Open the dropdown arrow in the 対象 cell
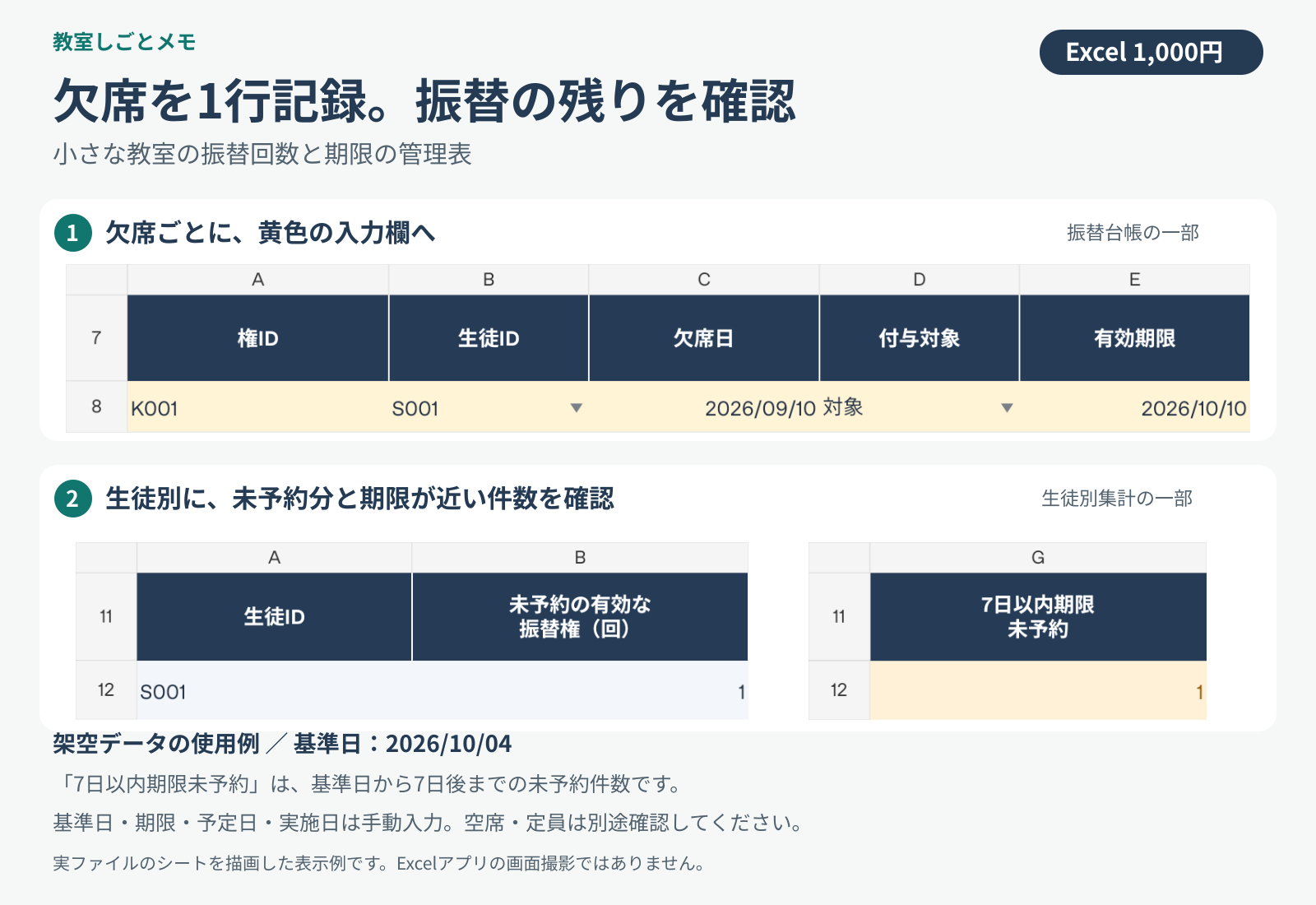This screenshot has height=905, width=1316. coord(1007,408)
